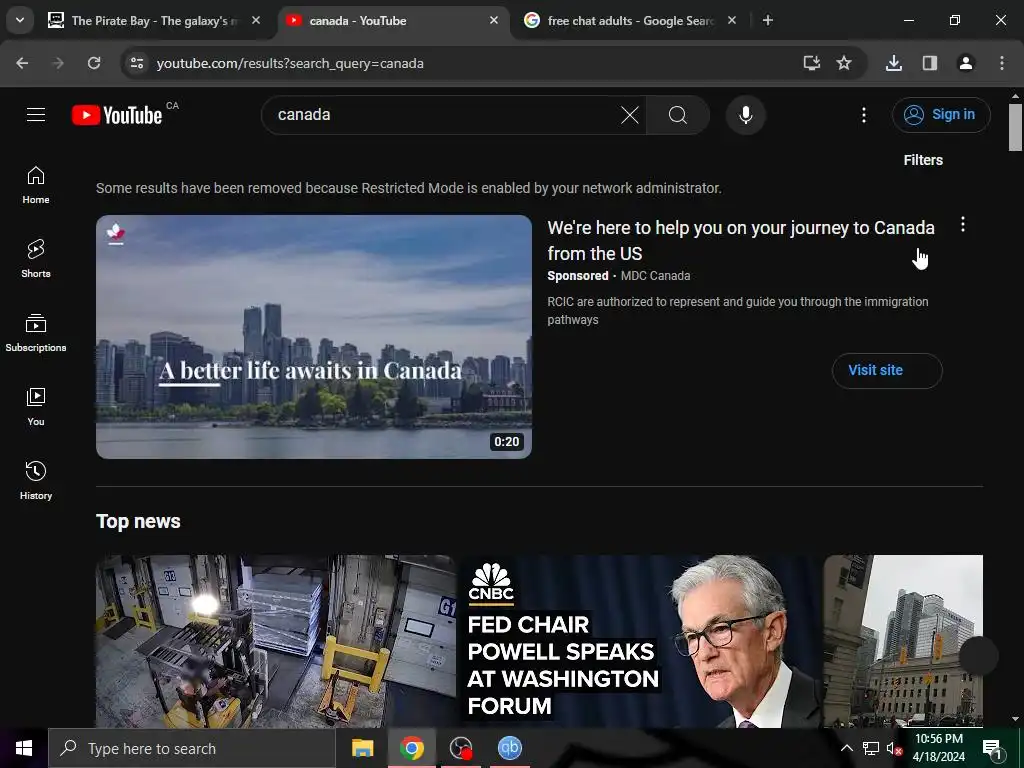The height and width of the screenshot is (768, 1024).
Task: Click the YouTube logo
Action: click(117, 115)
